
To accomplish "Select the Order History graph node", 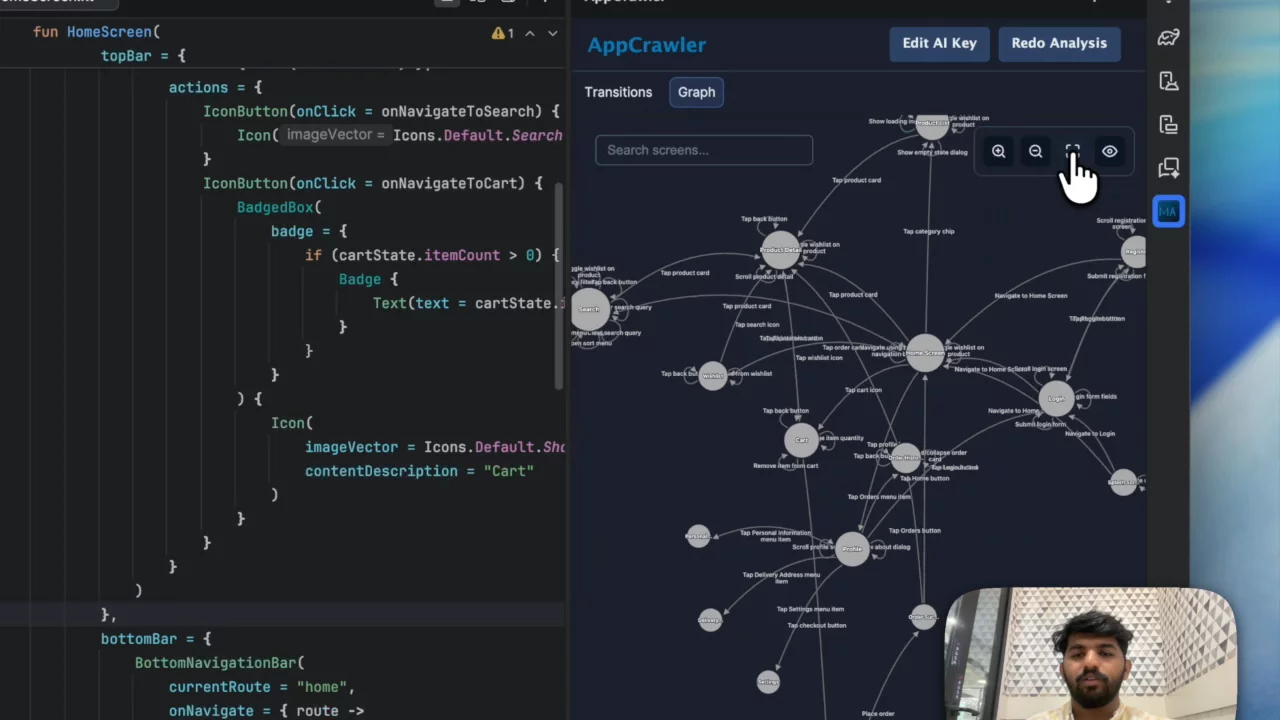I will [905, 458].
